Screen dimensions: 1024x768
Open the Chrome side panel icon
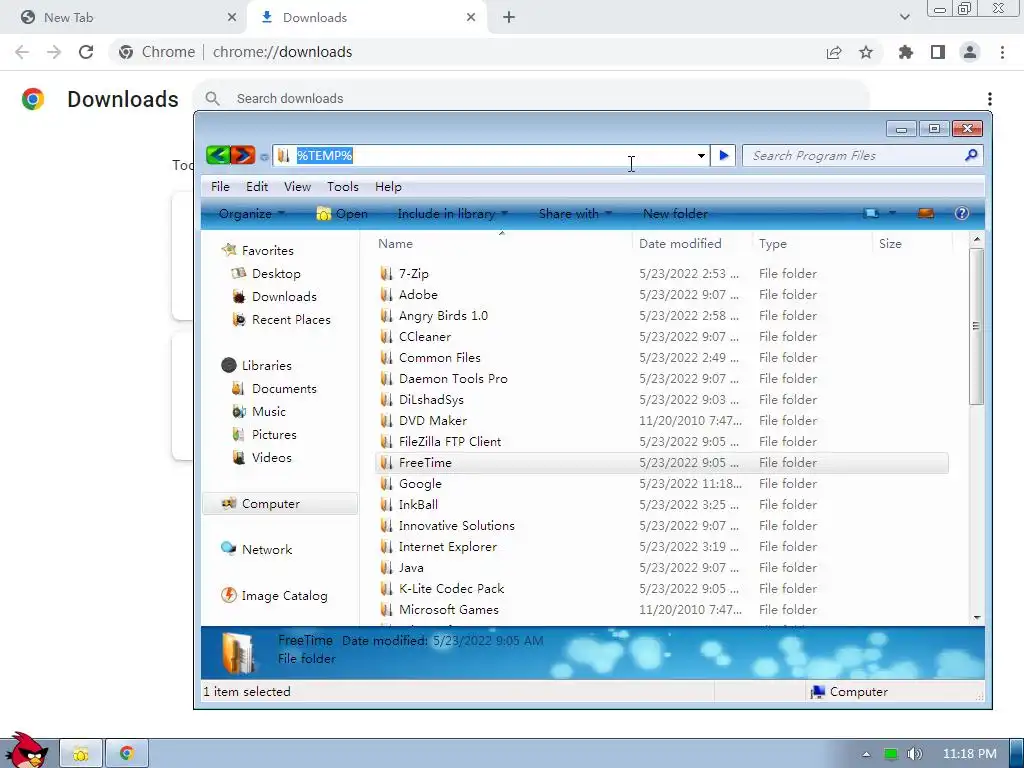pyautogui.click(x=938, y=52)
